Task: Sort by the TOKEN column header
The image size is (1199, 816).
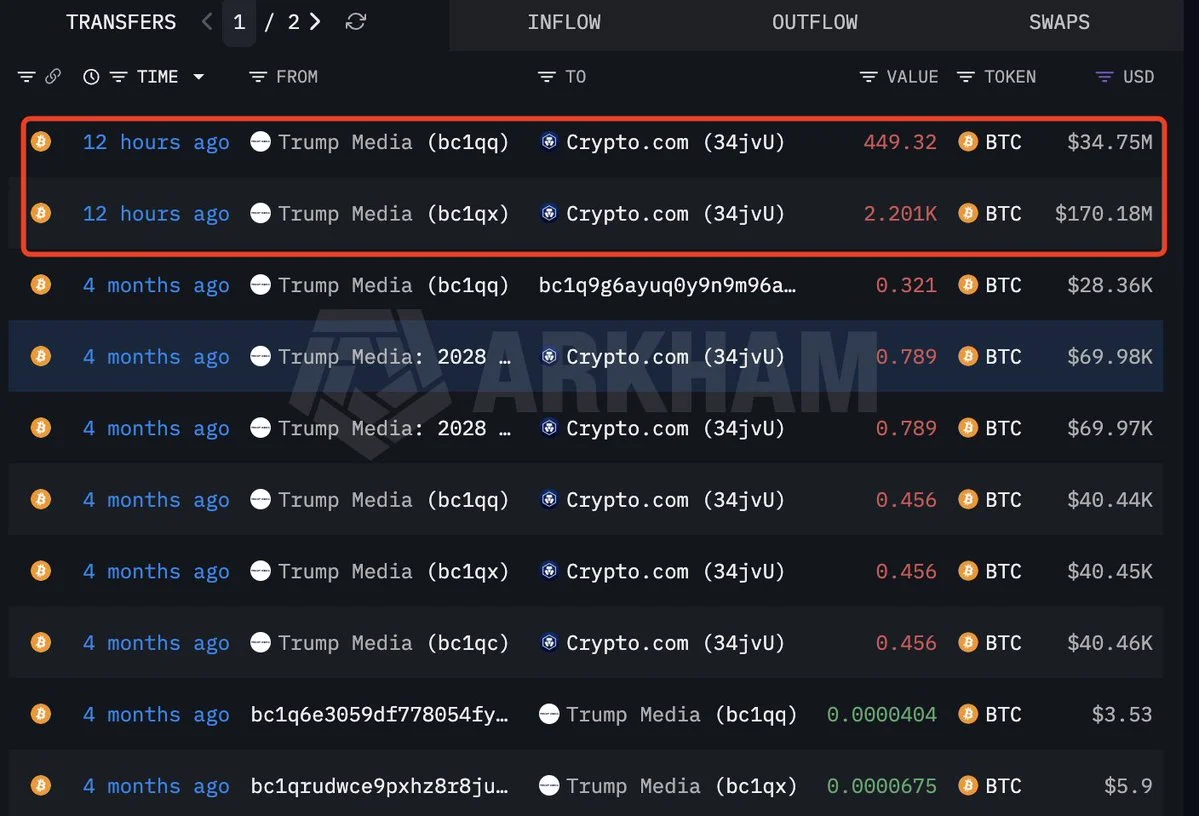Action: pos(1010,76)
